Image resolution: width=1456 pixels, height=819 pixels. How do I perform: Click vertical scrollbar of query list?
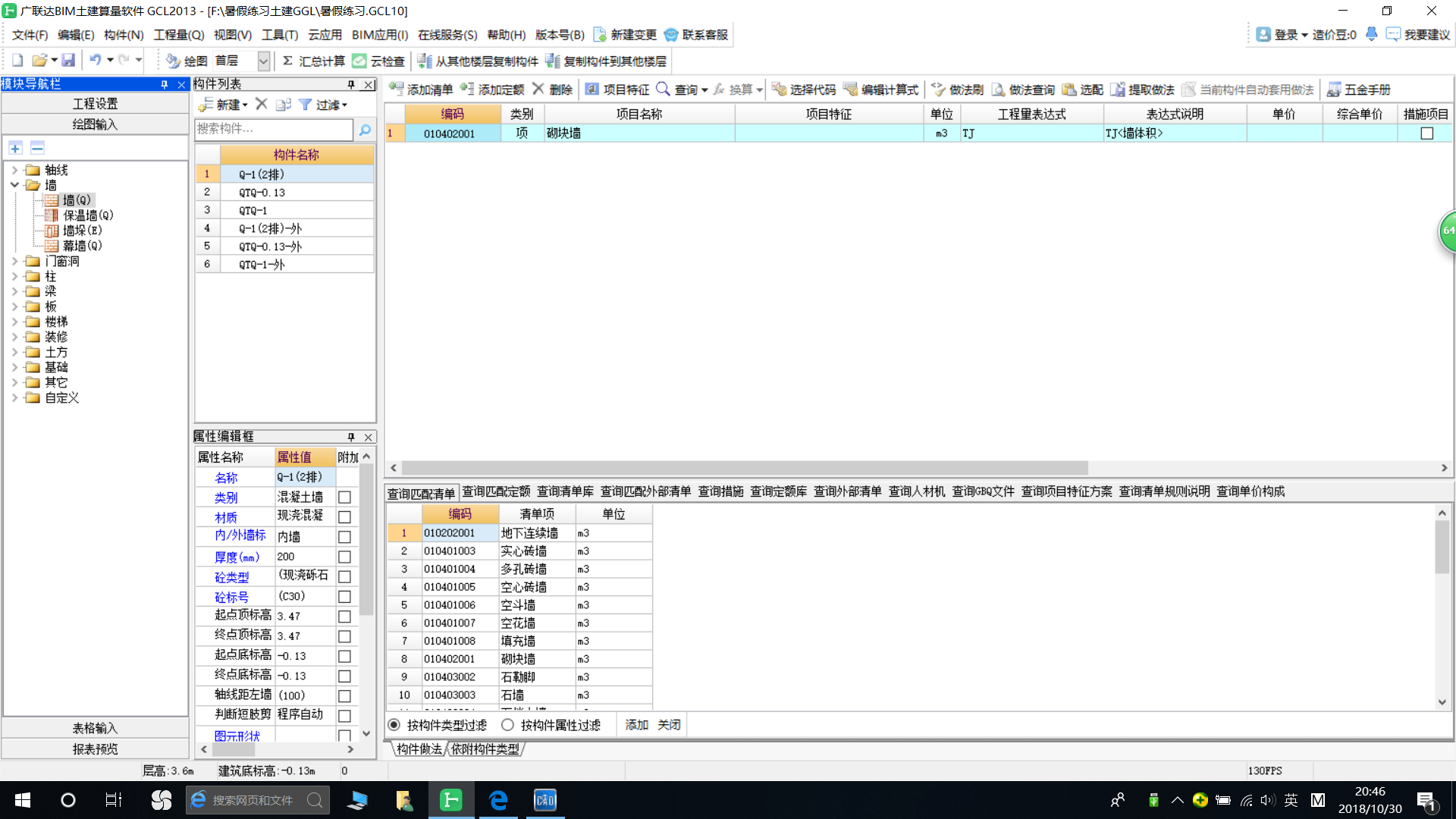(1442, 546)
